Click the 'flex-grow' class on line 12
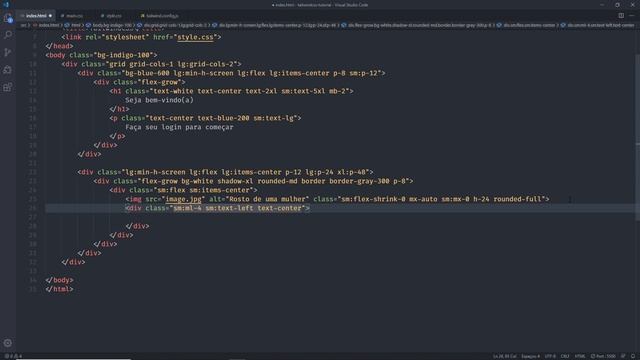 (159, 82)
